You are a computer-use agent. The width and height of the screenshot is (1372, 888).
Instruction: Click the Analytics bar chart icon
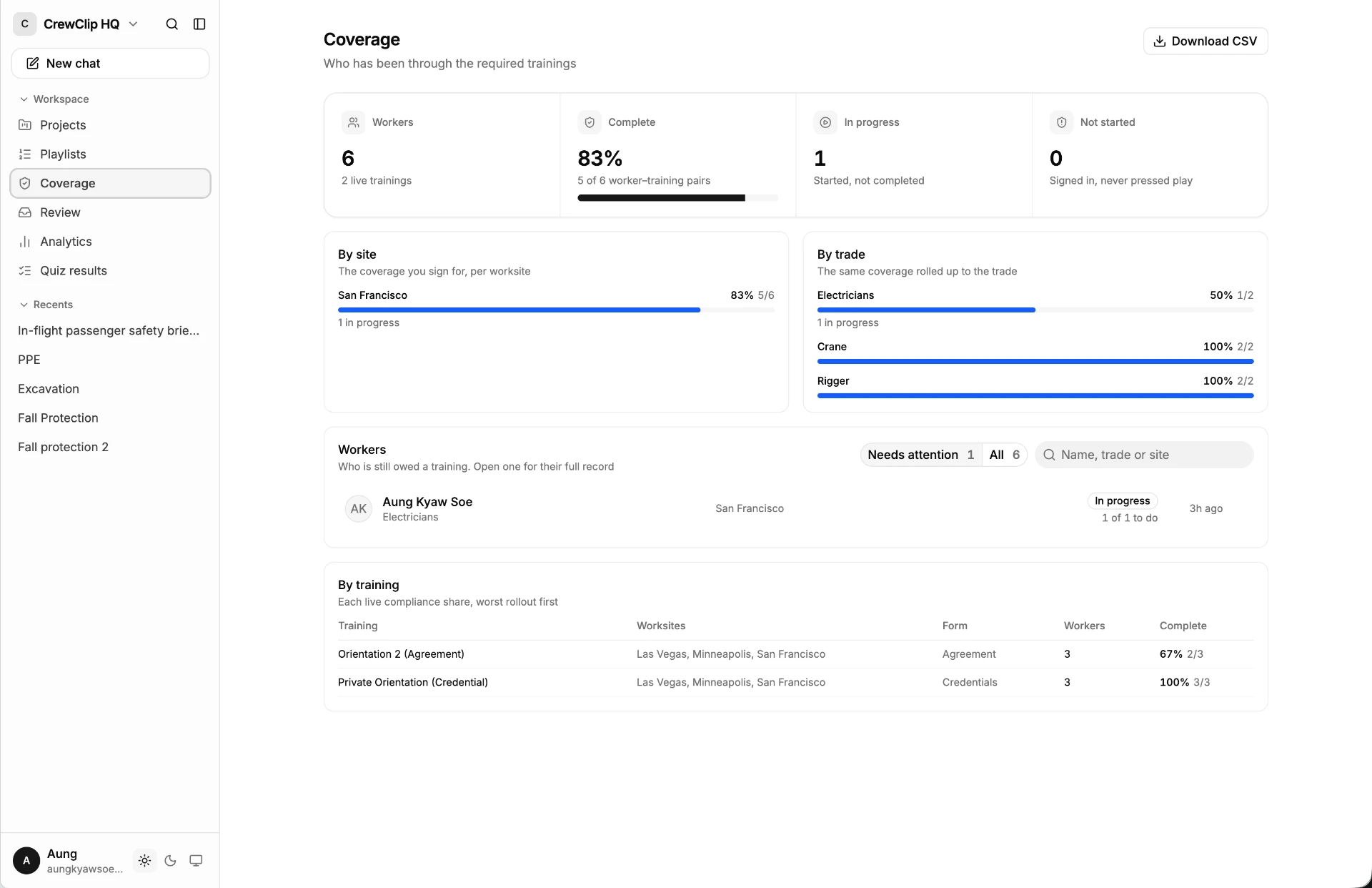point(25,242)
